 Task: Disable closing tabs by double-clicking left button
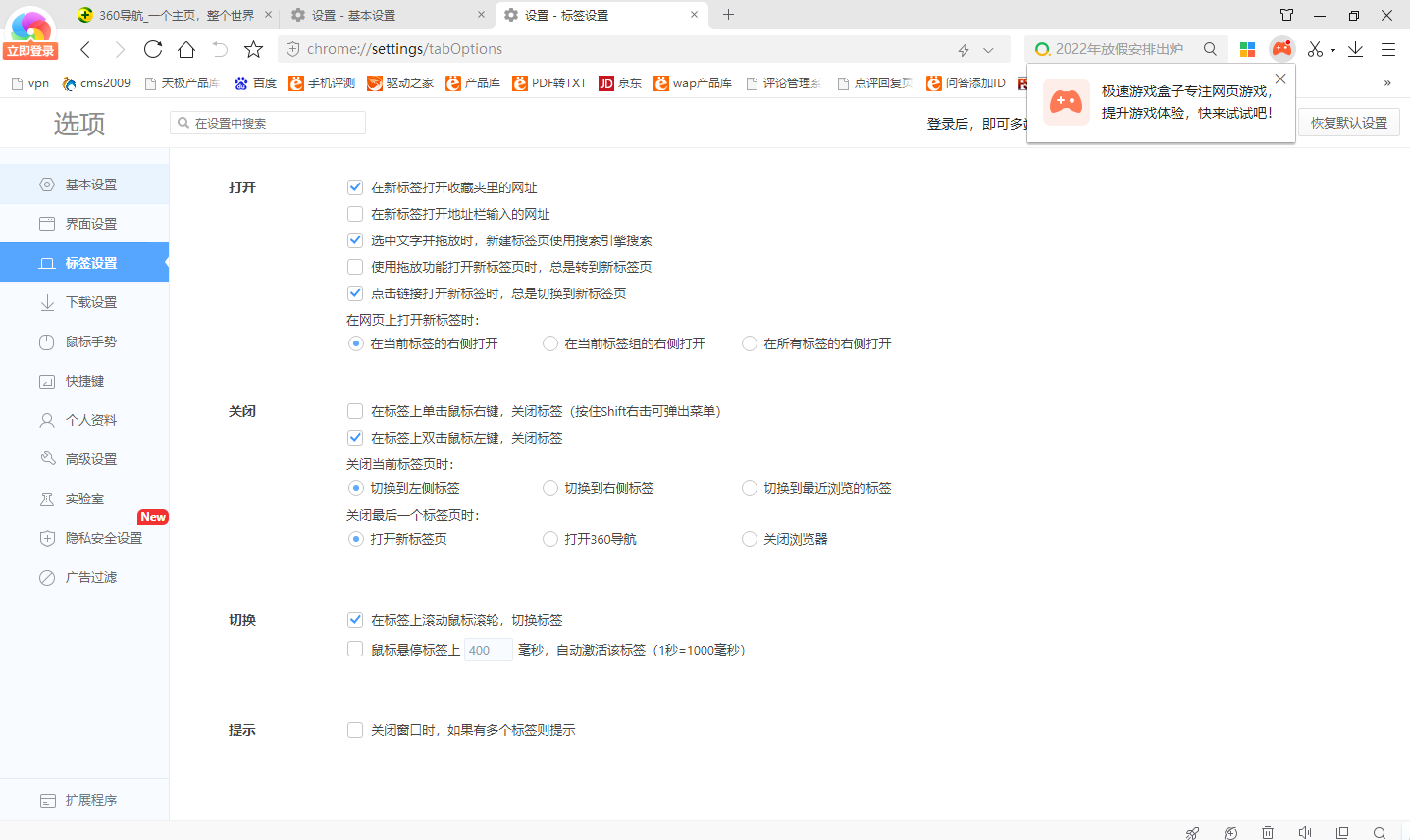coord(355,437)
